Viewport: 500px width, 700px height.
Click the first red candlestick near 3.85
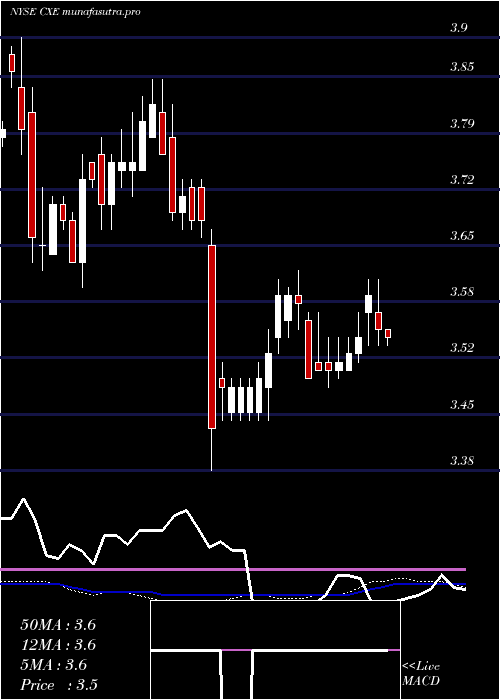(x=12, y=62)
